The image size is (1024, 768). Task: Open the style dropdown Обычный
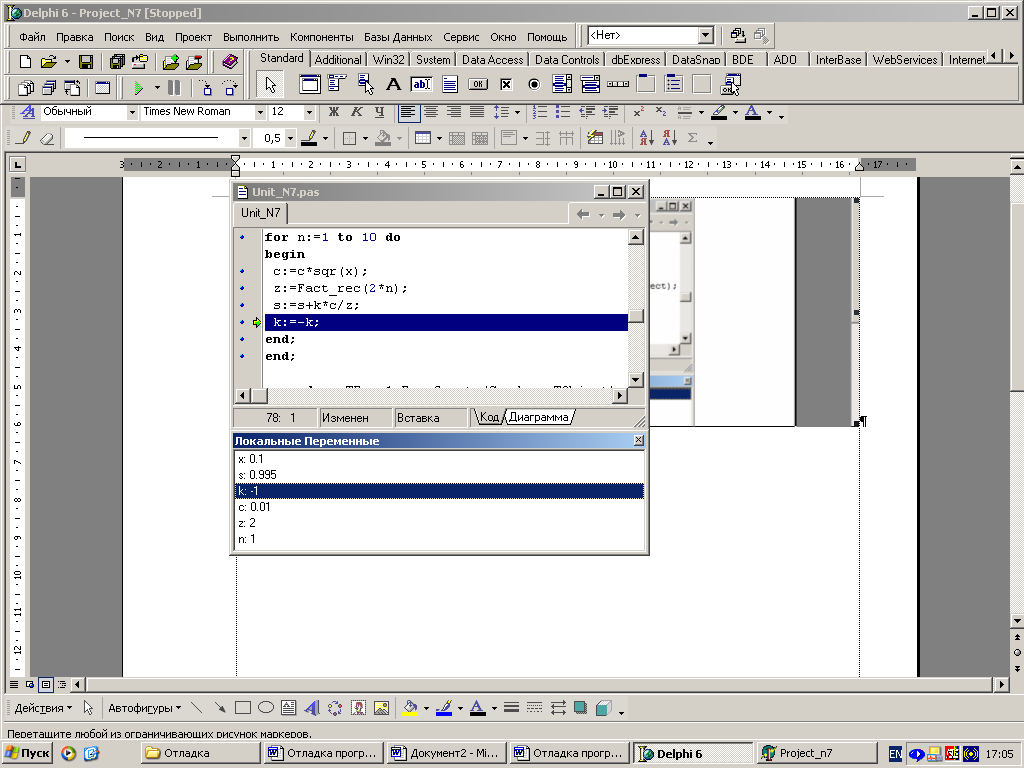(x=132, y=112)
